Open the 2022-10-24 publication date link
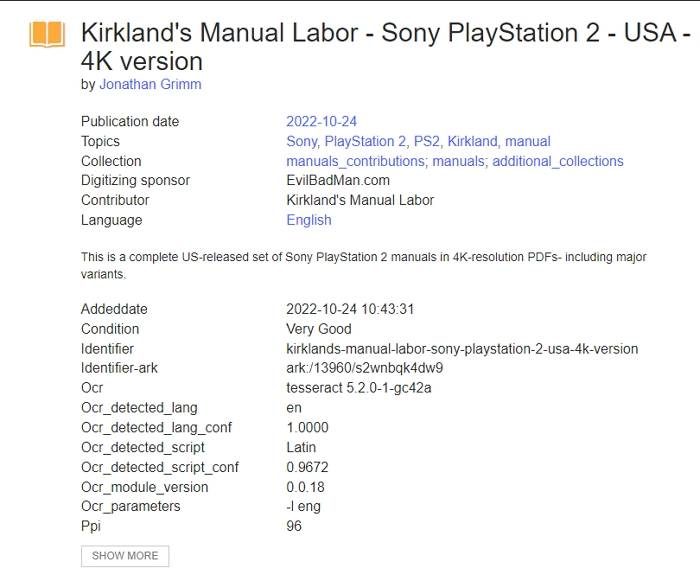This screenshot has width=700, height=581. point(321,122)
